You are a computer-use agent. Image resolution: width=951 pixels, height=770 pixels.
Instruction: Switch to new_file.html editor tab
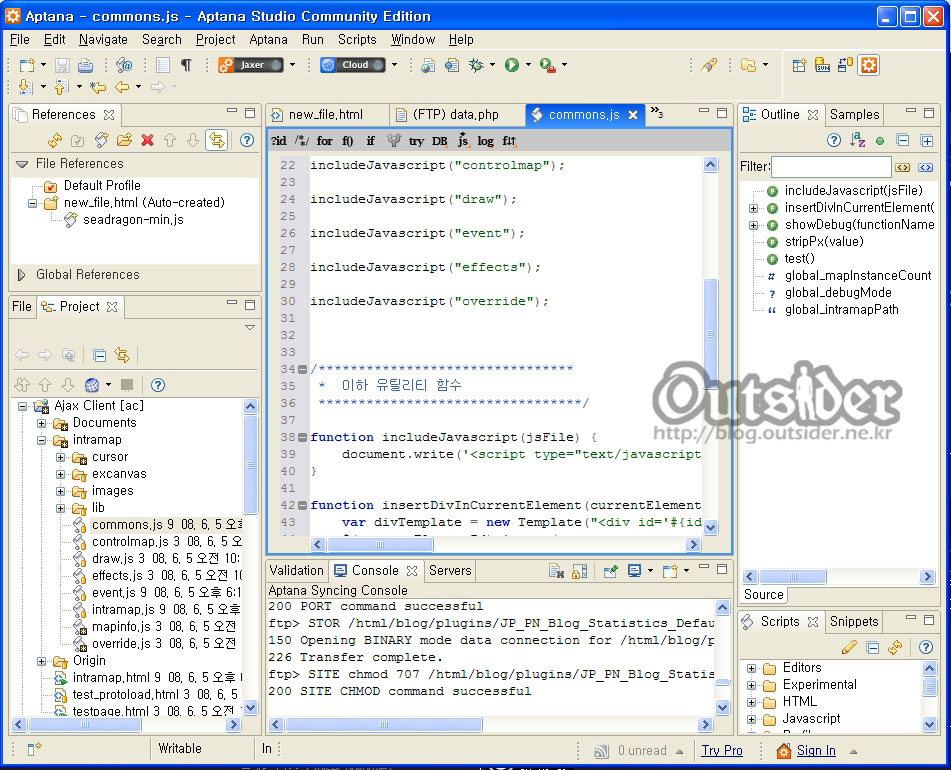click(x=326, y=115)
